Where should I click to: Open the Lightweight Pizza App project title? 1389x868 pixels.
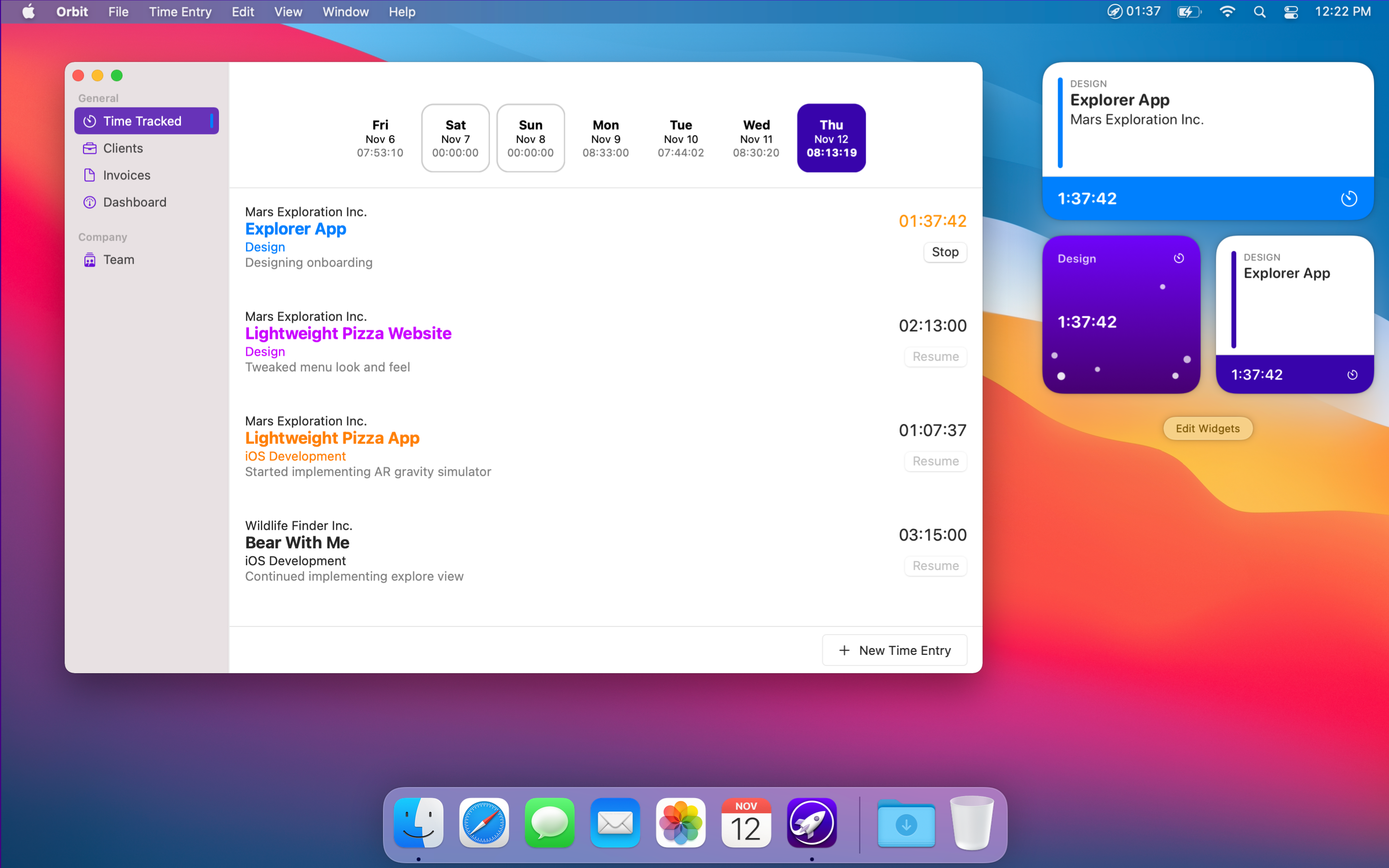(x=332, y=438)
